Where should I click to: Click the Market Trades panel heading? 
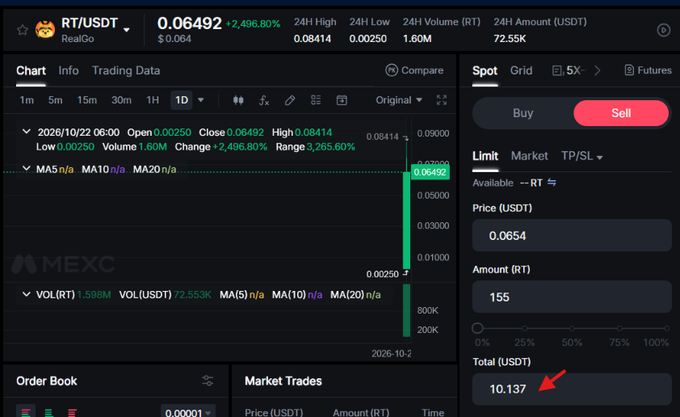(x=283, y=381)
